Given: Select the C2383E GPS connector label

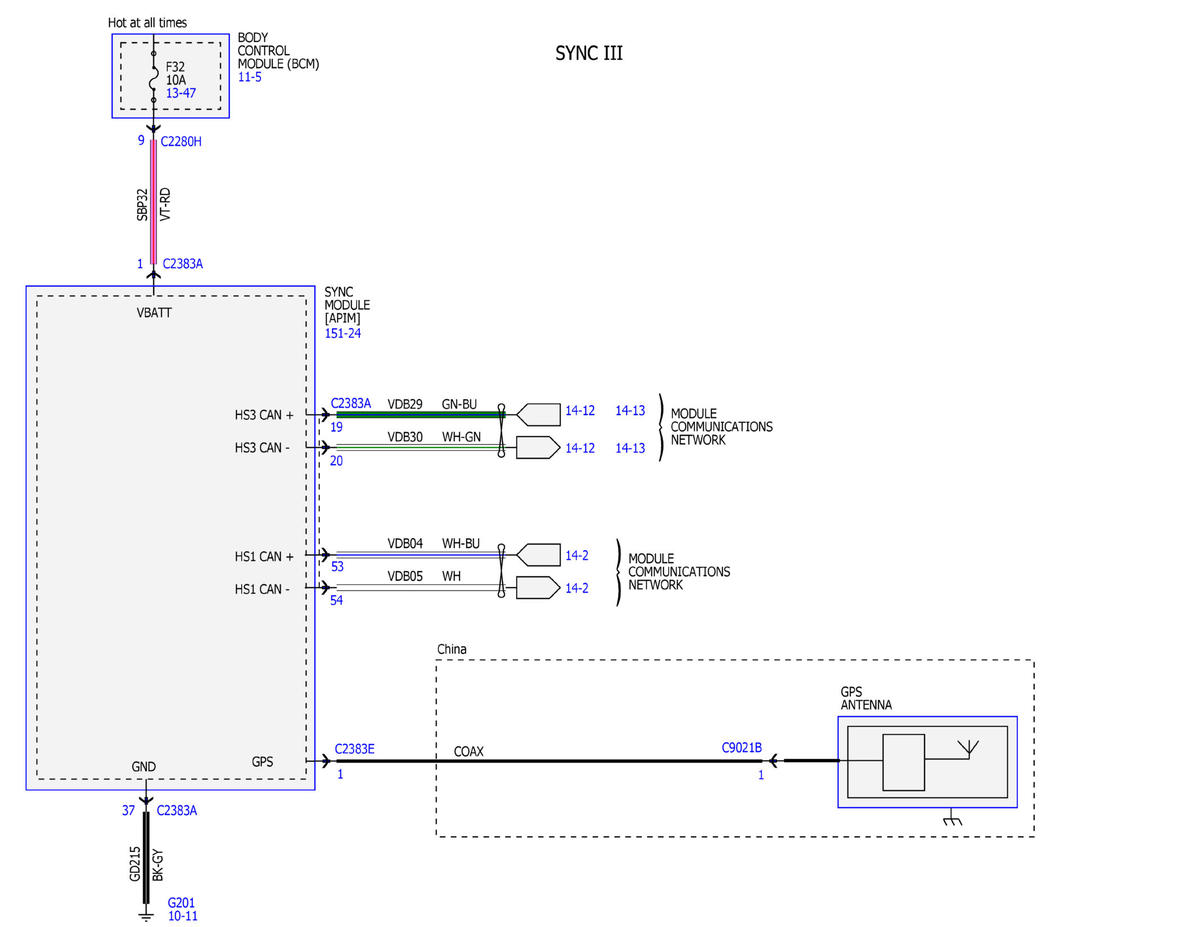Looking at the screenshot, I should (x=355, y=748).
